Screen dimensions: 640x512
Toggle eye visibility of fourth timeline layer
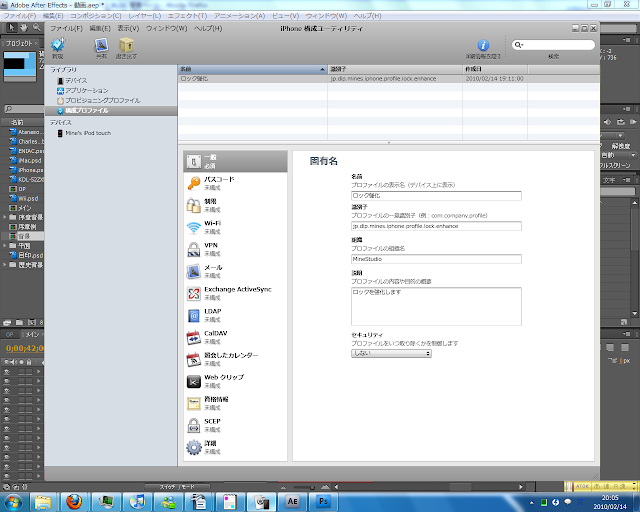(7, 400)
